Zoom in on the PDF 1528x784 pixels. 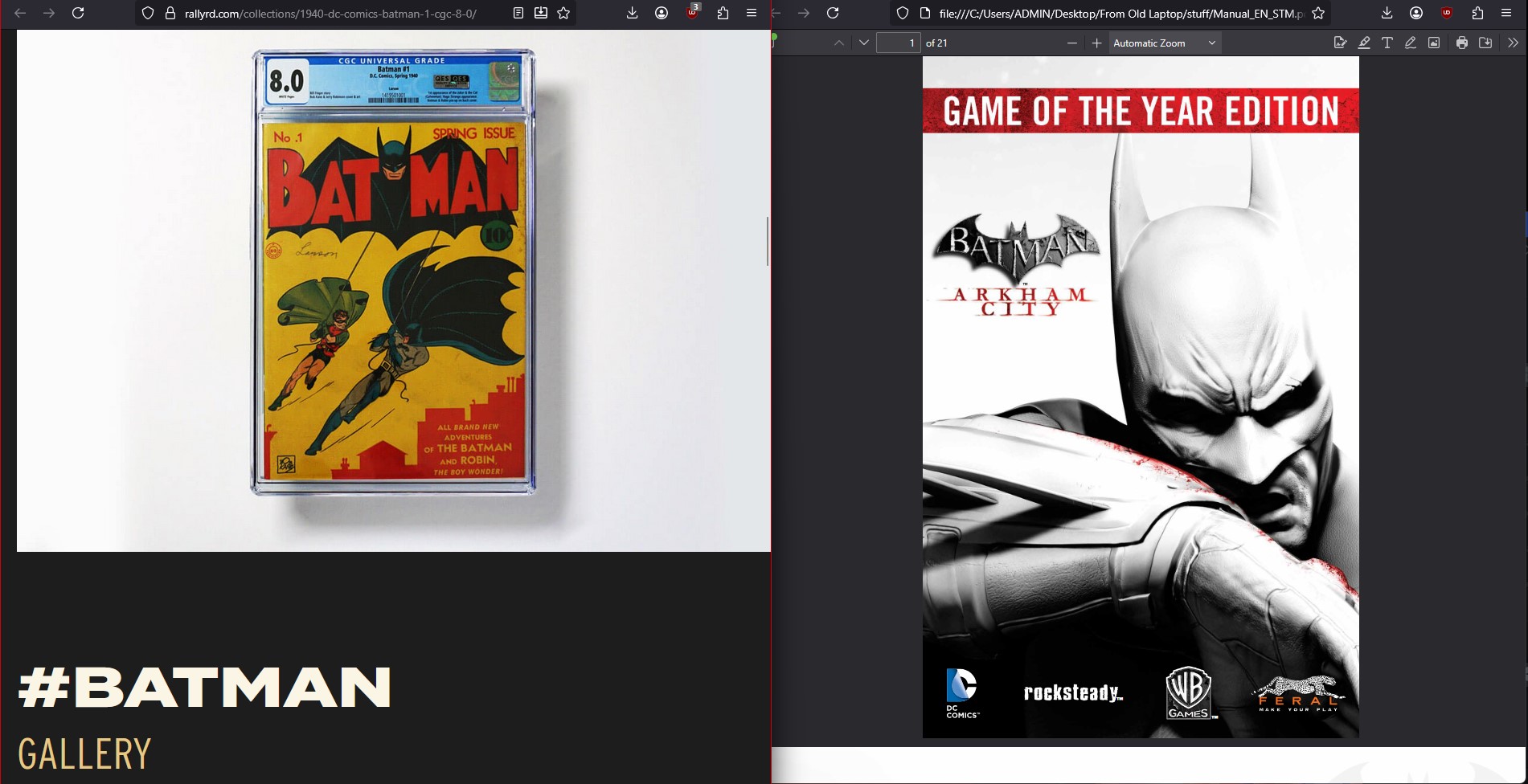point(1096,43)
